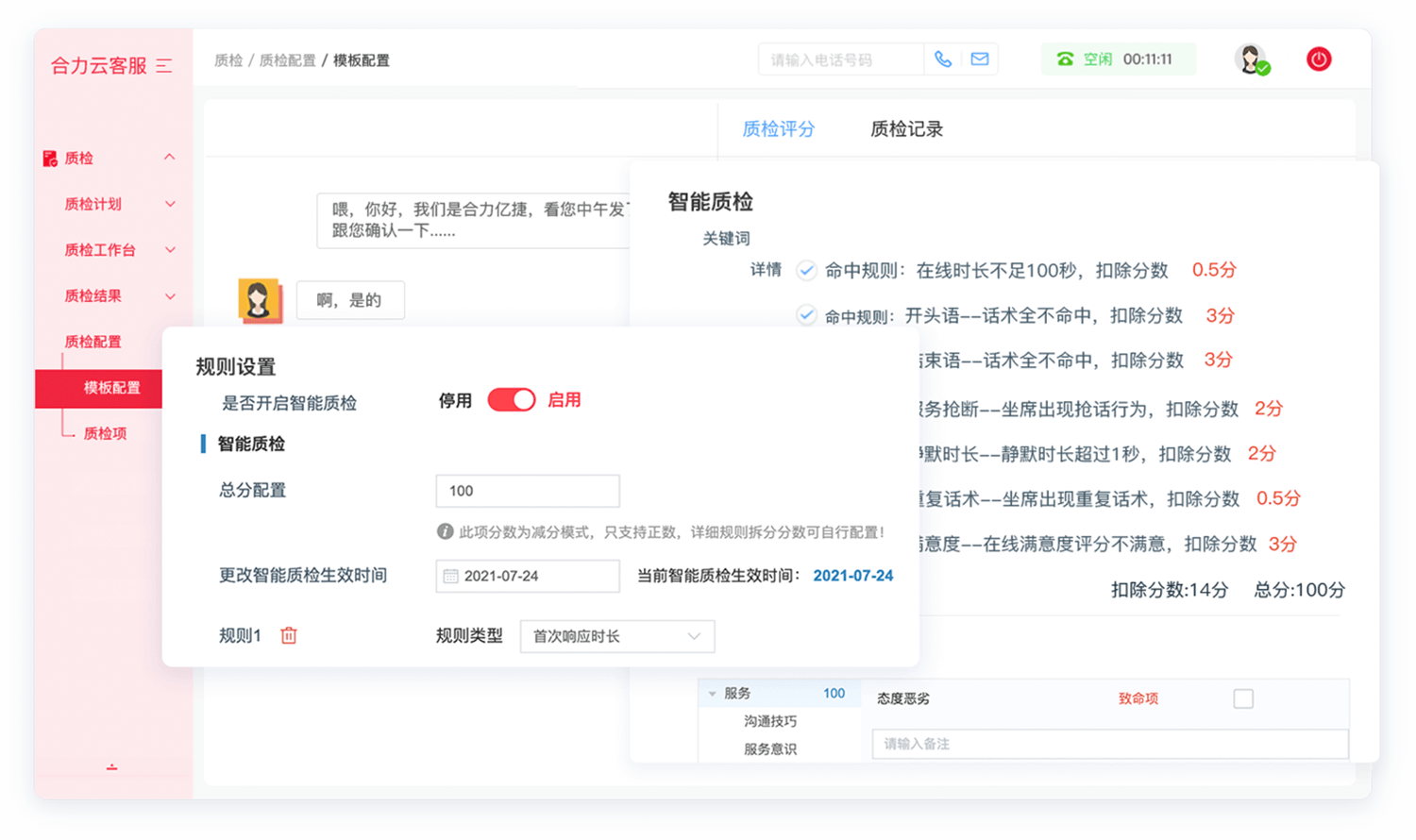Click the info icon before the 减分模式 note
This screenshot has width=1416, height=840.
pyautogui.click(x=445, y=531)
